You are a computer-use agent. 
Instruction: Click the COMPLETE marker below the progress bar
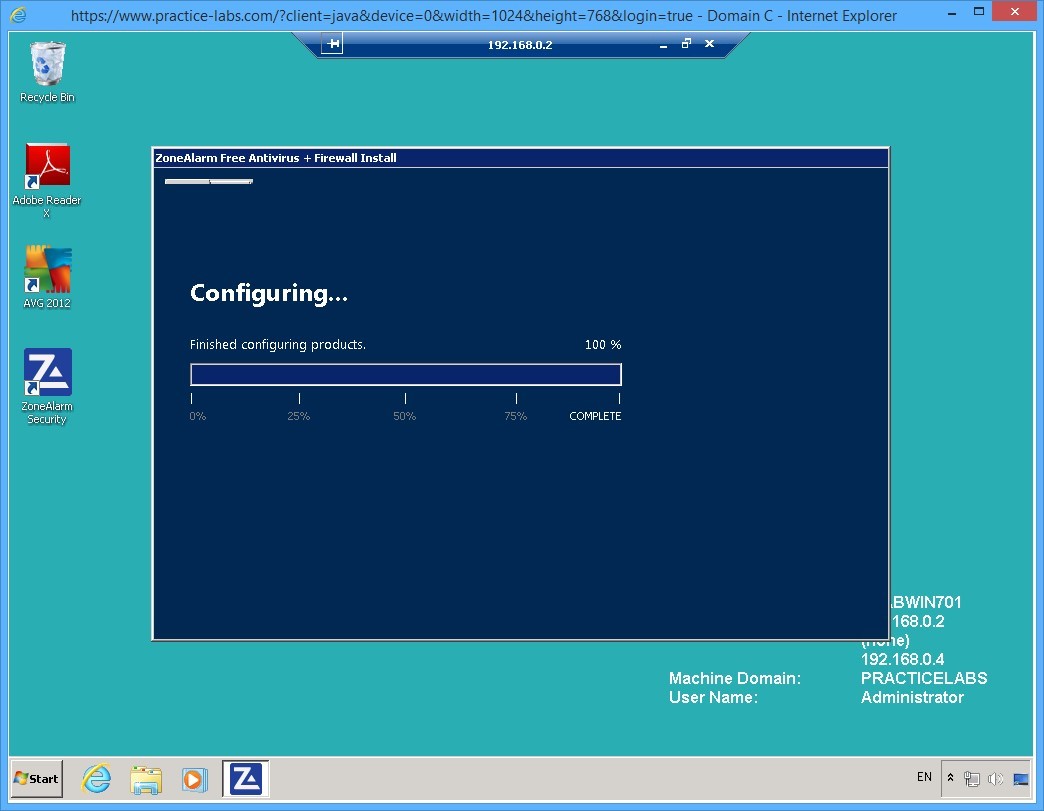594,416
